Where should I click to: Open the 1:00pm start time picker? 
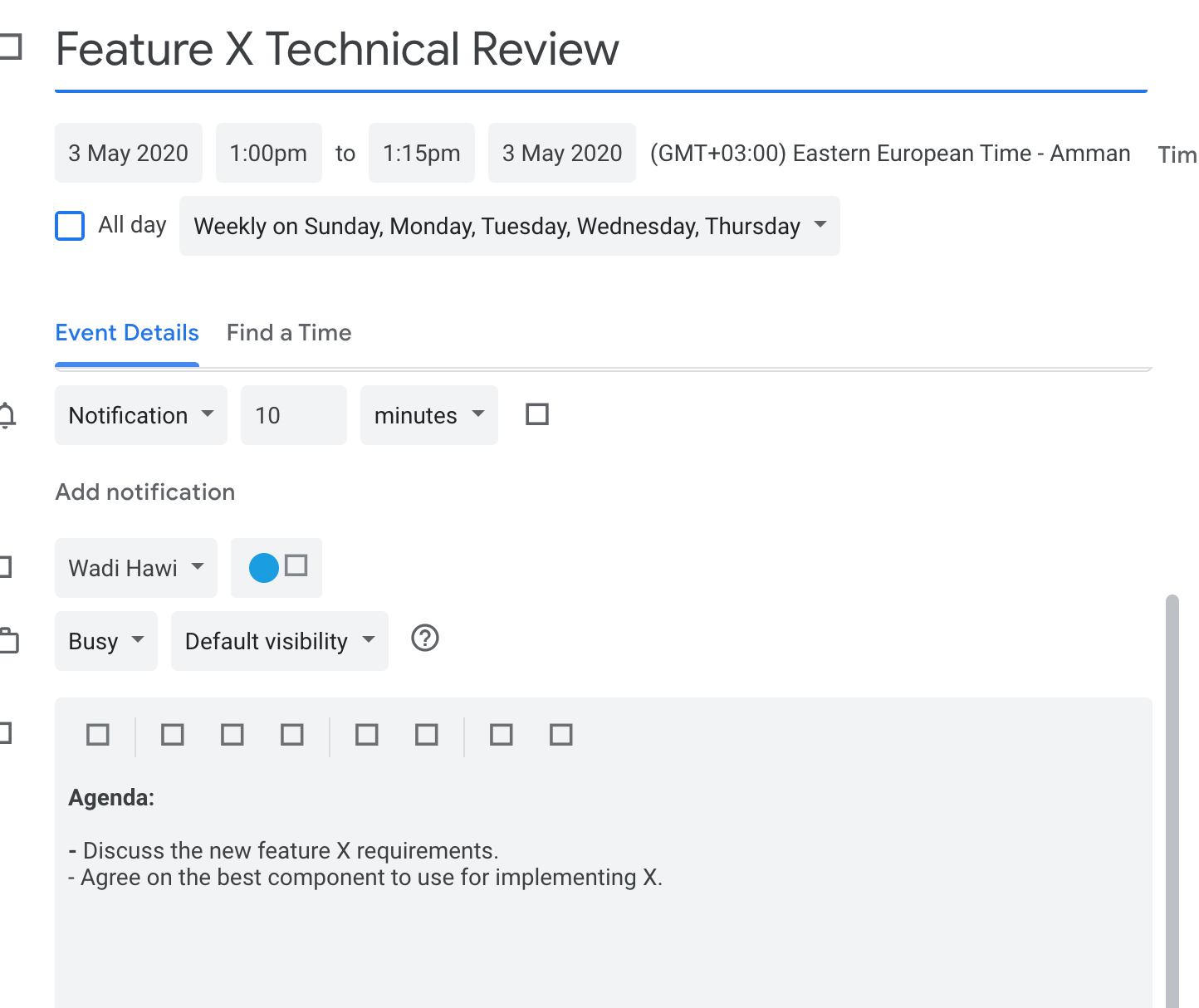tap(268, 154)
